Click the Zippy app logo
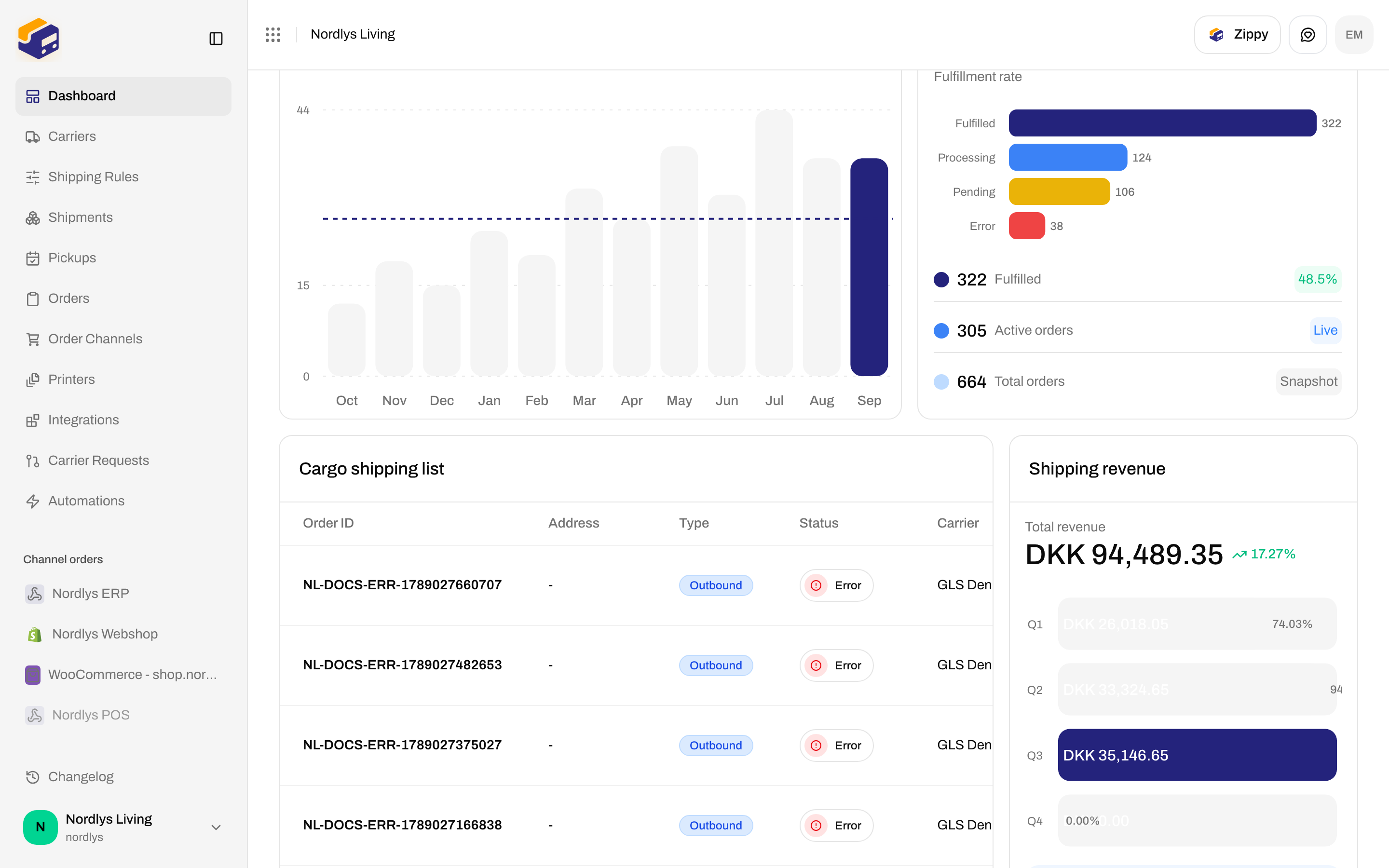Viewport: 1389px width, 868px height. click(x=39, y=39)
